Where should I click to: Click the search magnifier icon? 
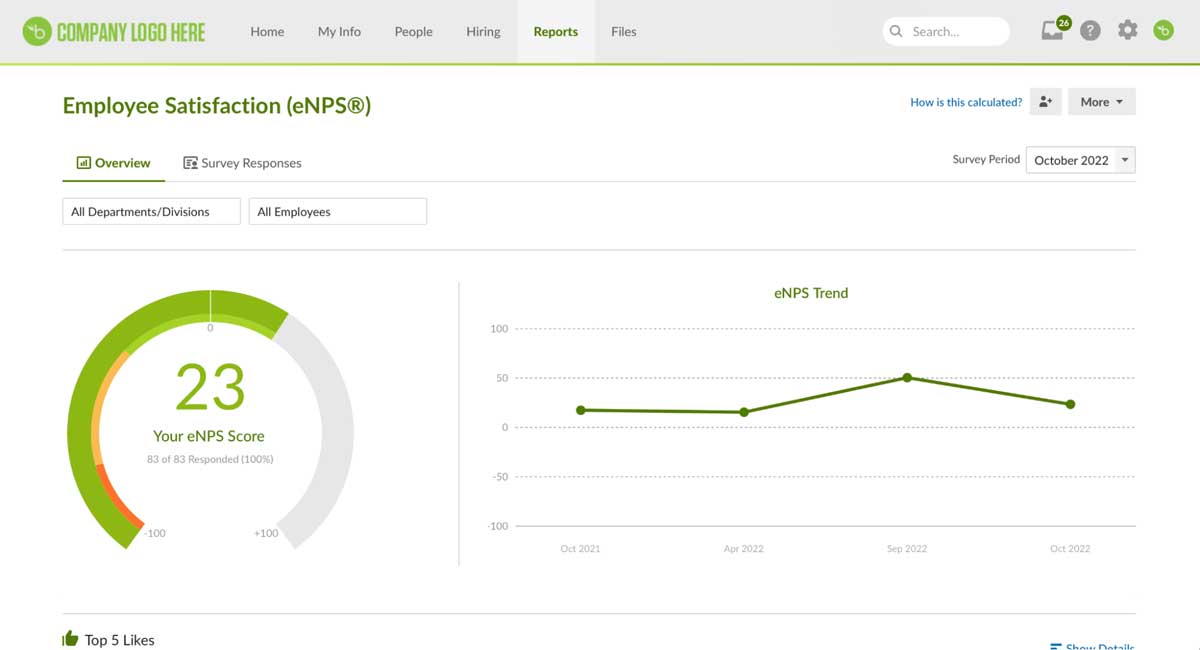click(x=896, y=31)
